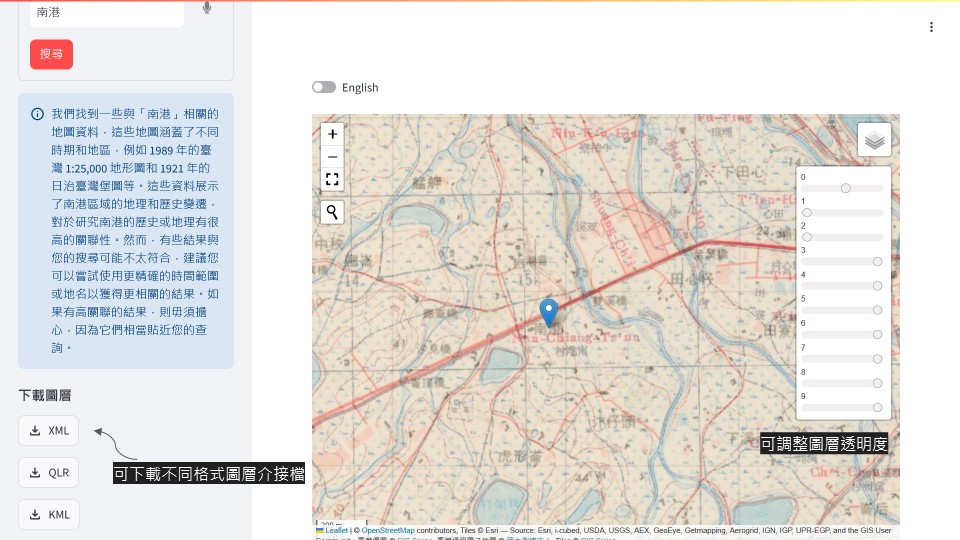Open the map search magnifier tool

tap(333, 212)
